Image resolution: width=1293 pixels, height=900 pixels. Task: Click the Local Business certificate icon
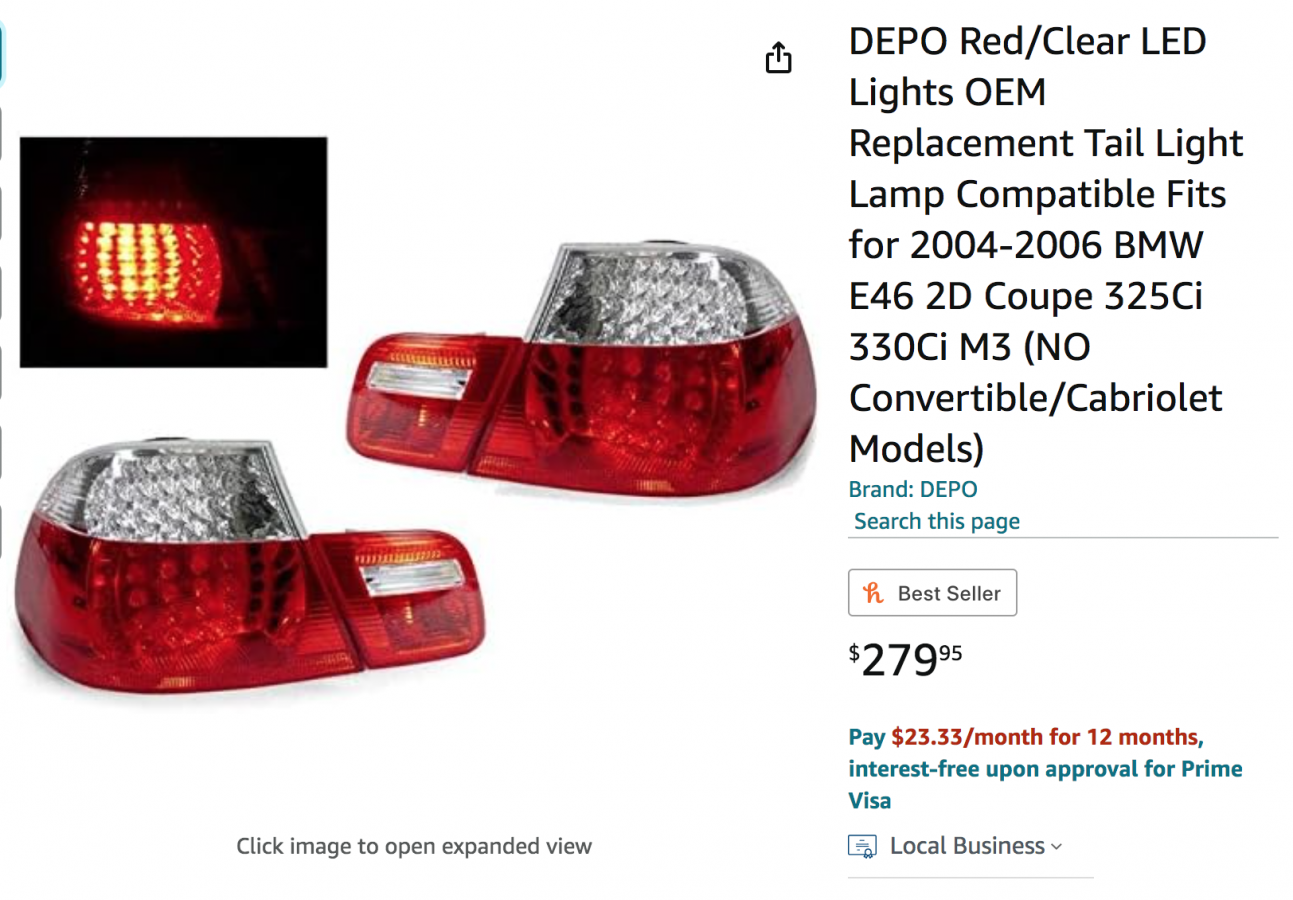(862, 846)
